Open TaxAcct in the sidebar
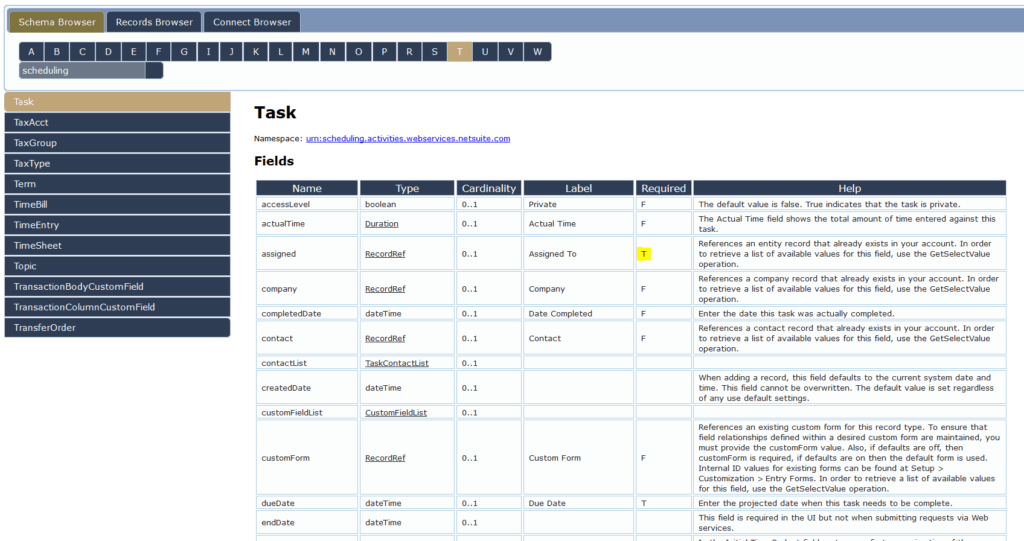Screen dimensions: 1024x541 pos(118,122)
